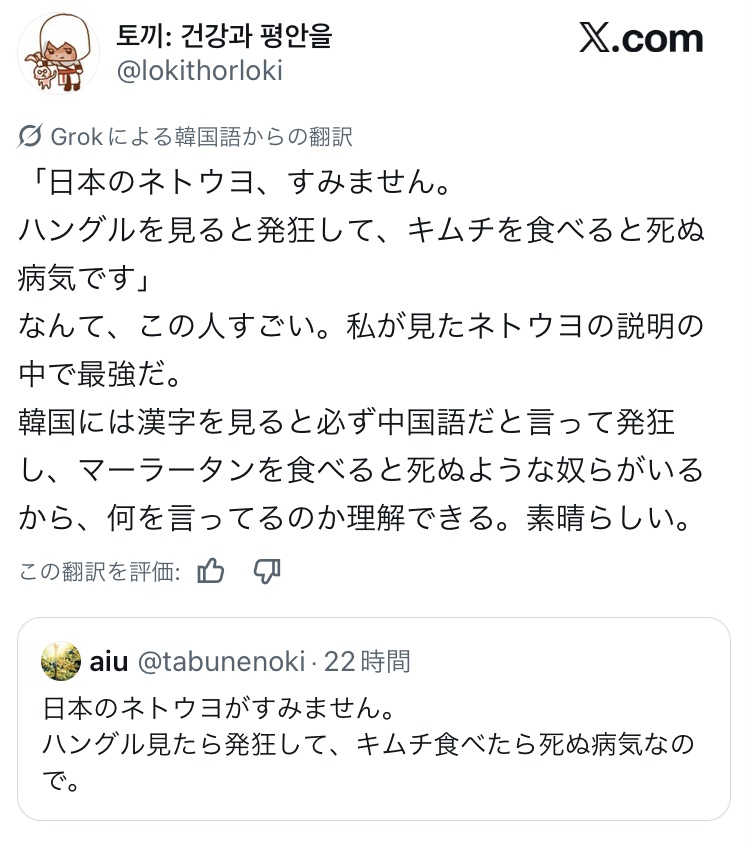The height and width of the screenshot is (843, 749).
Task: Click the sentence starting なんて、この人すごい
Action: pos(360,326)
